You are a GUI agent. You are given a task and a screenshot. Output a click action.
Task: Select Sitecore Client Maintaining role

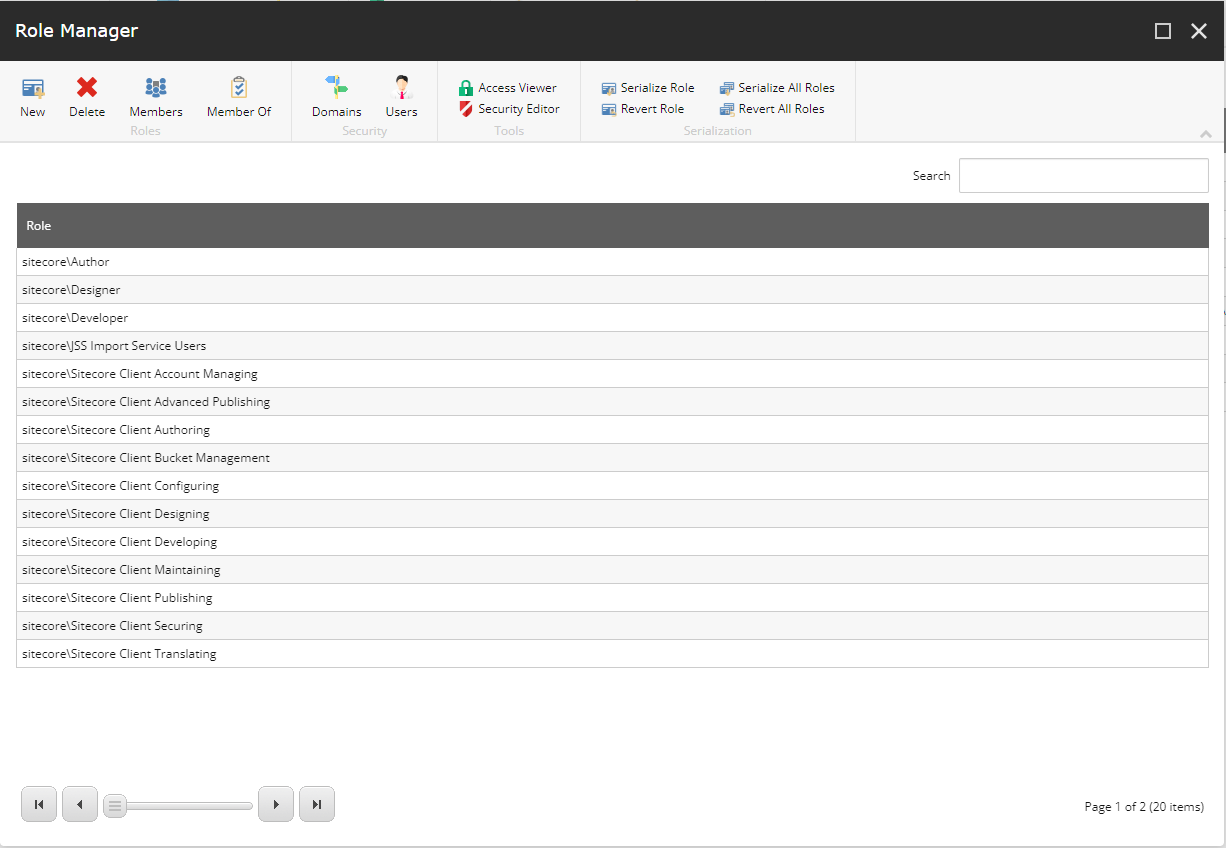613,570
